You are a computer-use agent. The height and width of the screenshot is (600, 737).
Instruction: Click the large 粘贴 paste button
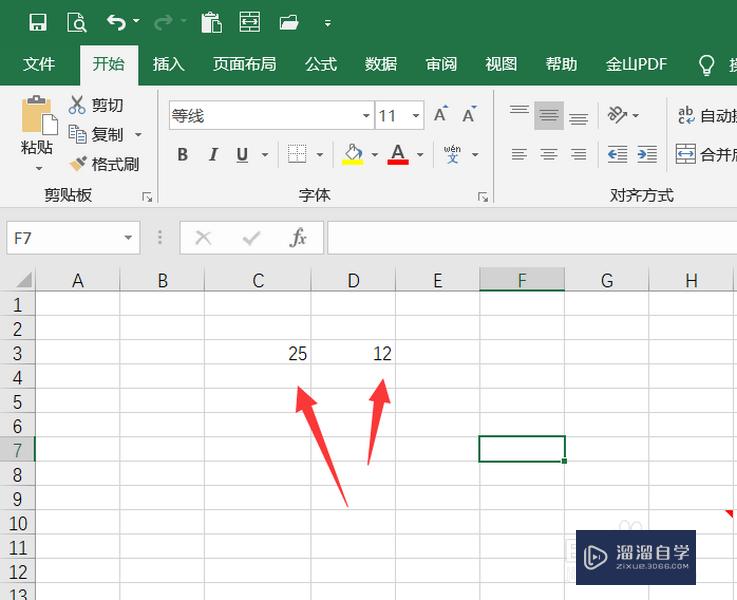pyautogui.click(x=38, y=125)
